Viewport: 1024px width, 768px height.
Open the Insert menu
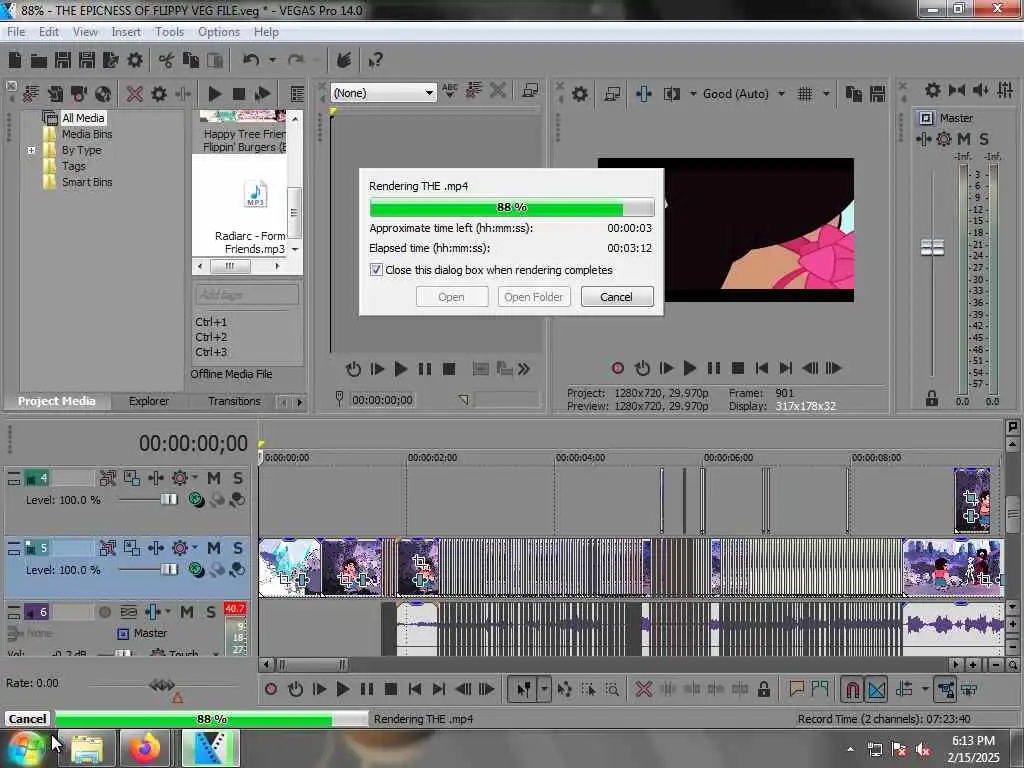tap(126, 32)
